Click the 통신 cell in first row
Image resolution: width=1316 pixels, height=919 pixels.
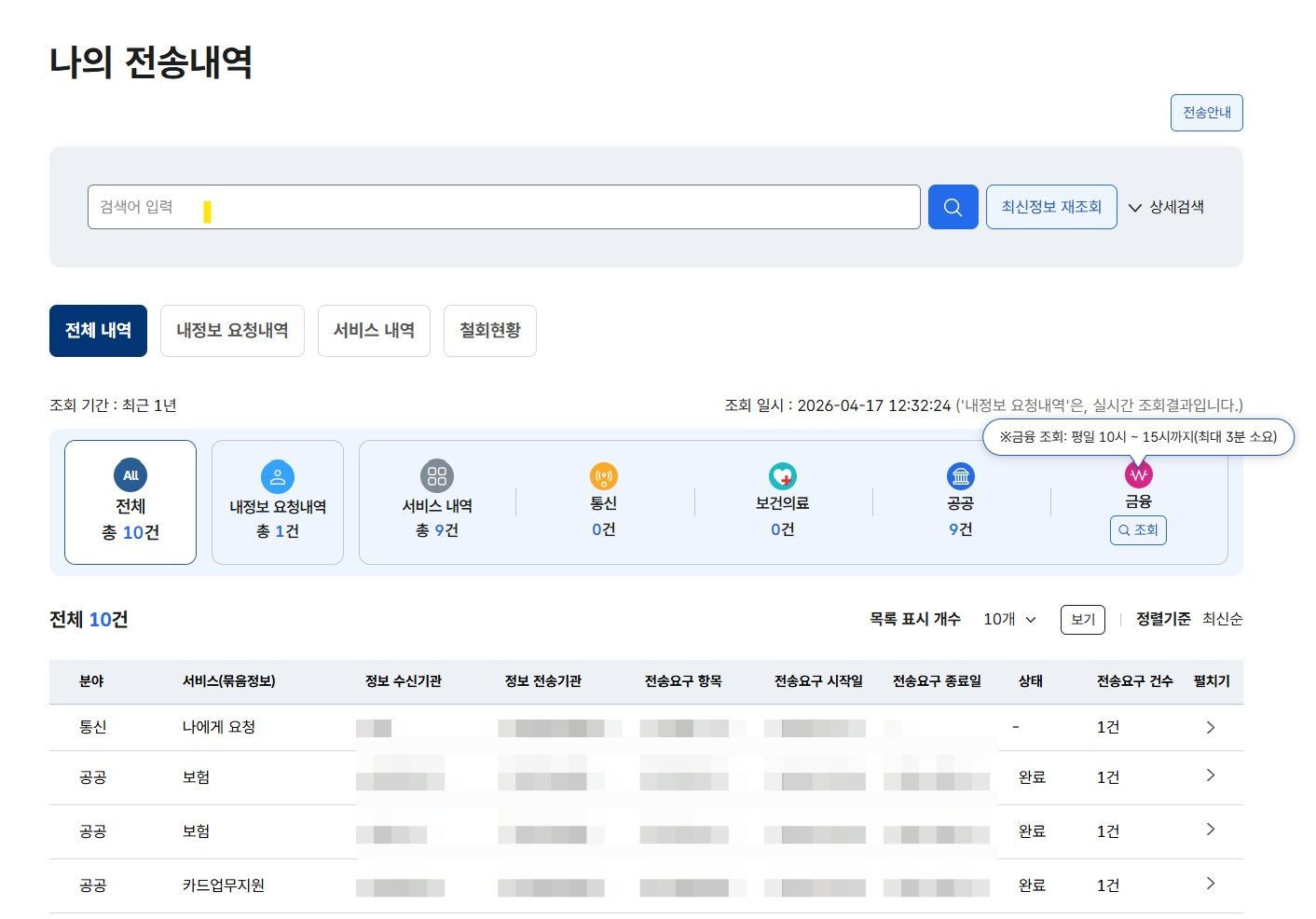pyautogui.click(x=92, y=727)
